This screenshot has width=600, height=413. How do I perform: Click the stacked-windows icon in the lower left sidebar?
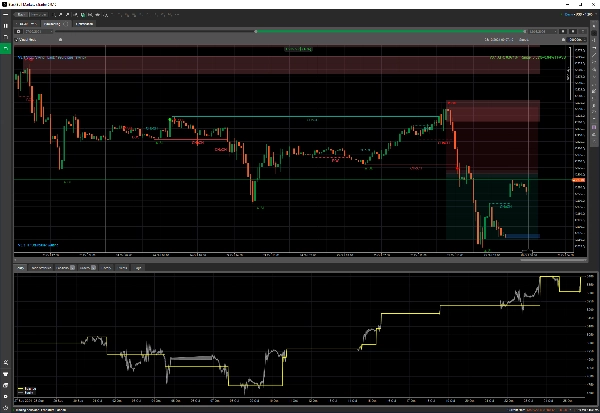point(5,385)
